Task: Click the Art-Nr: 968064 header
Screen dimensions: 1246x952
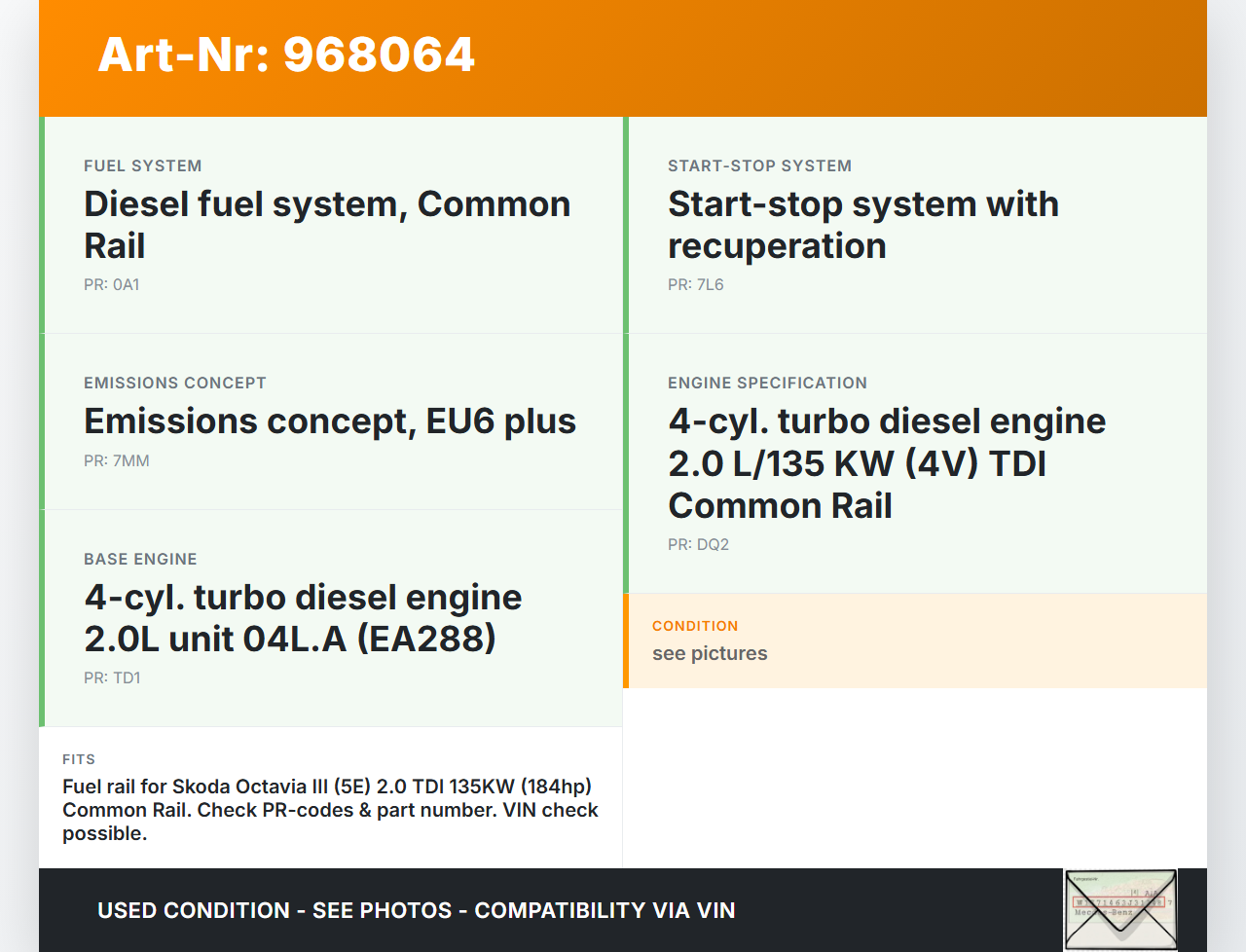Action: point(286,55)
